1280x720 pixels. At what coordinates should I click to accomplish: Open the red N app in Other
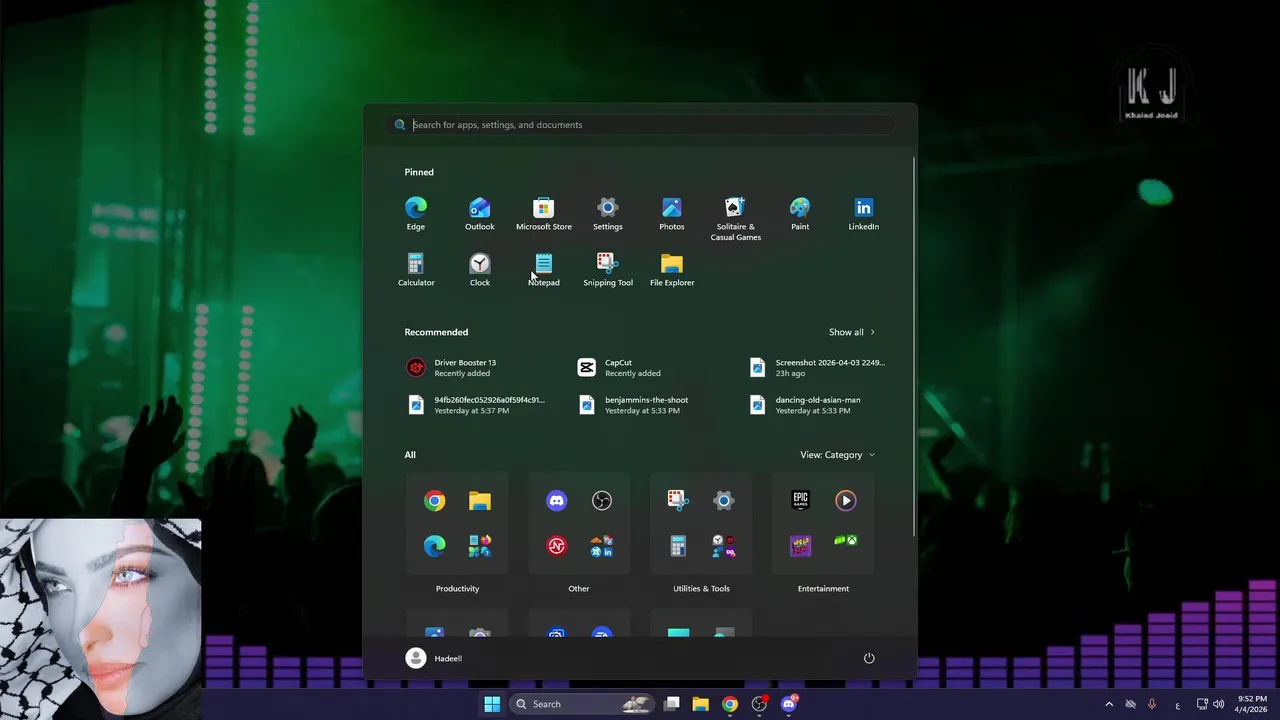[x=557, y=546]
